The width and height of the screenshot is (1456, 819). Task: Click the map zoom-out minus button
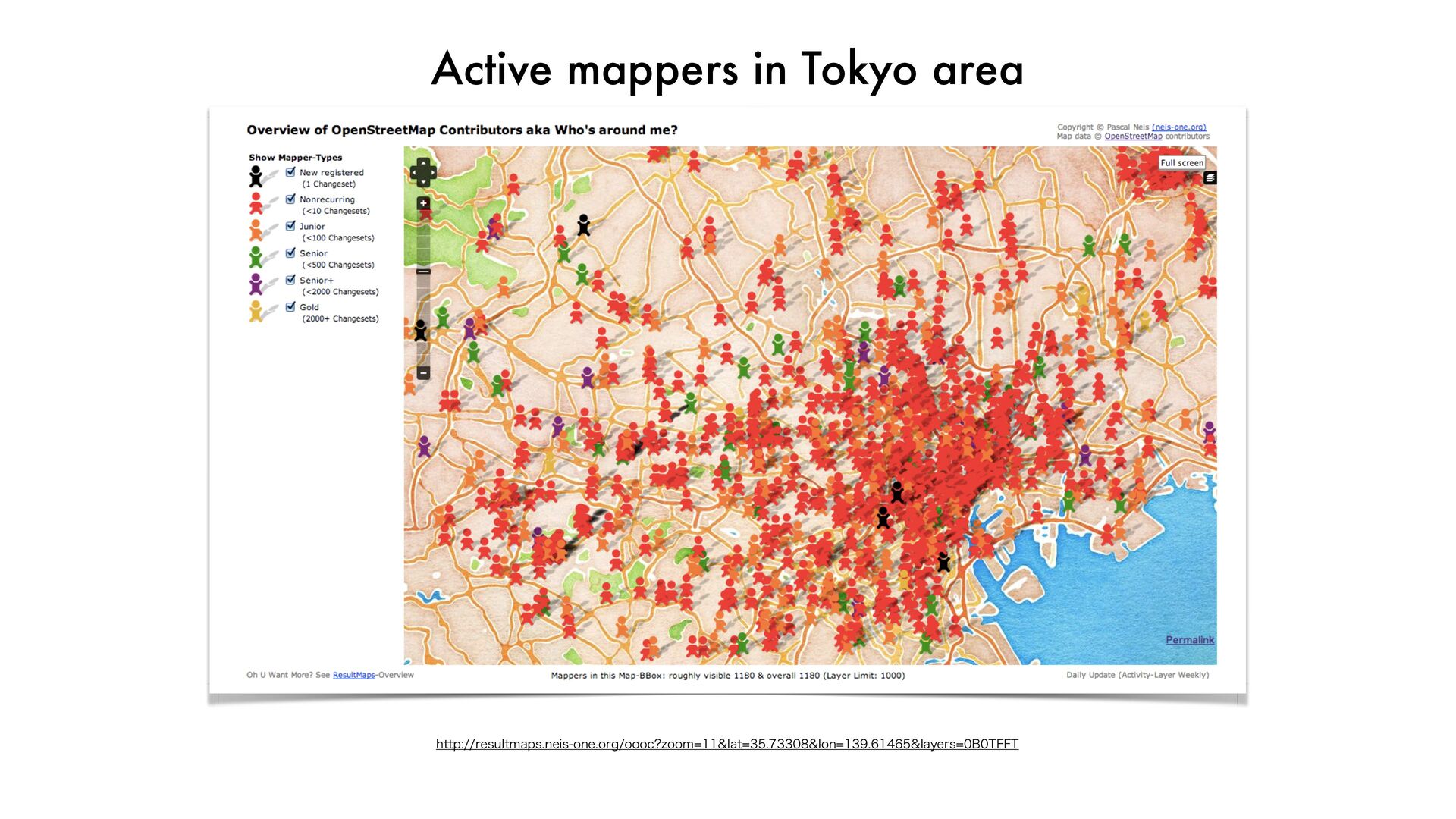(423, 372)
